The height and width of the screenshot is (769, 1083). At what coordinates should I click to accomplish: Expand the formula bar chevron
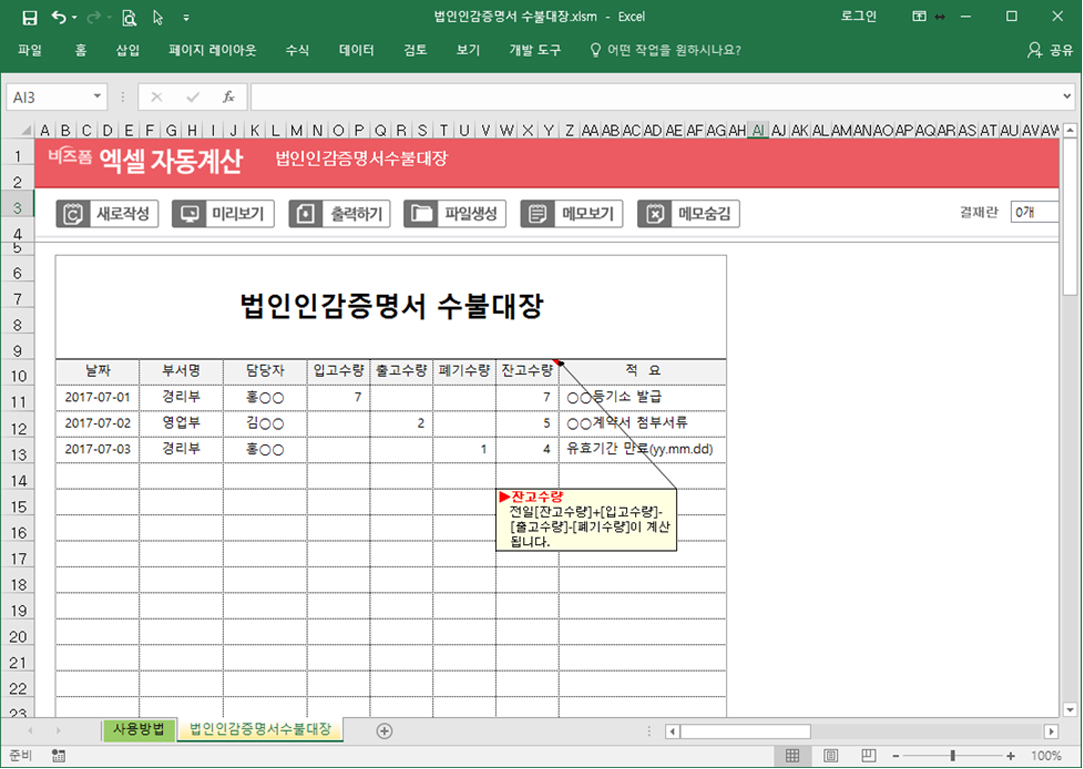[1067, 97]
